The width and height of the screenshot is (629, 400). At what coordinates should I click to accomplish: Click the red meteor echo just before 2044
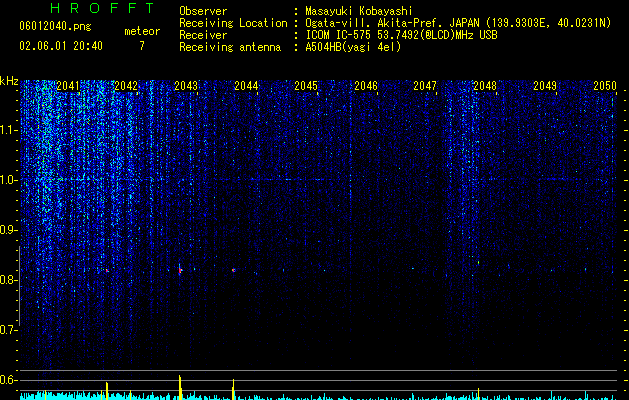pos(233,270)
